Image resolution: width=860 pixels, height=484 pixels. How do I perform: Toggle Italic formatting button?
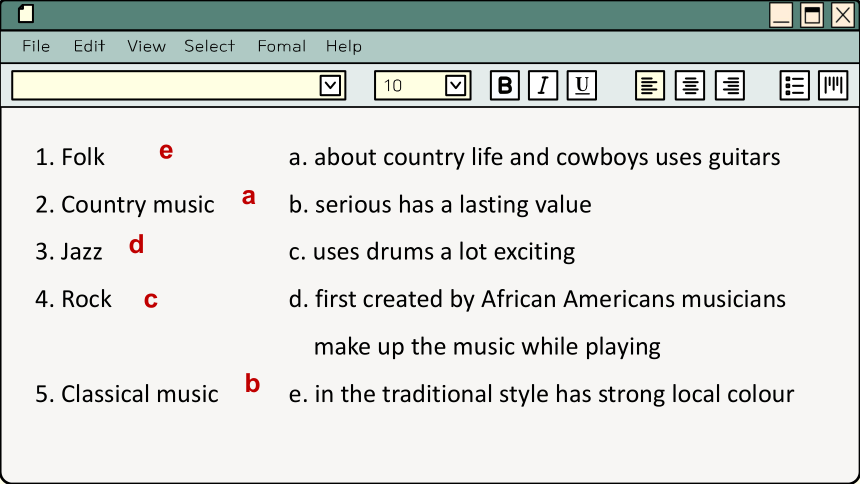543,86
